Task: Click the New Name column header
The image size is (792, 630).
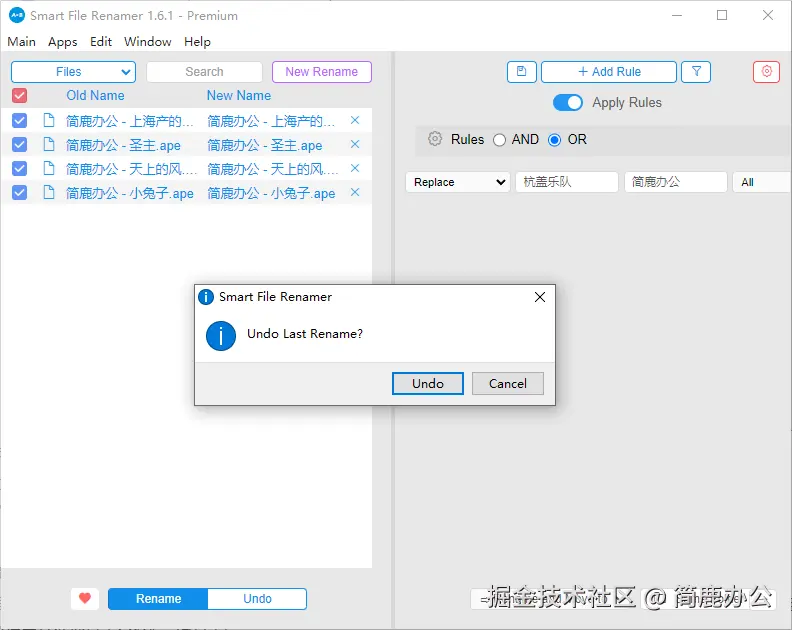Action: (x=238, y=95)
